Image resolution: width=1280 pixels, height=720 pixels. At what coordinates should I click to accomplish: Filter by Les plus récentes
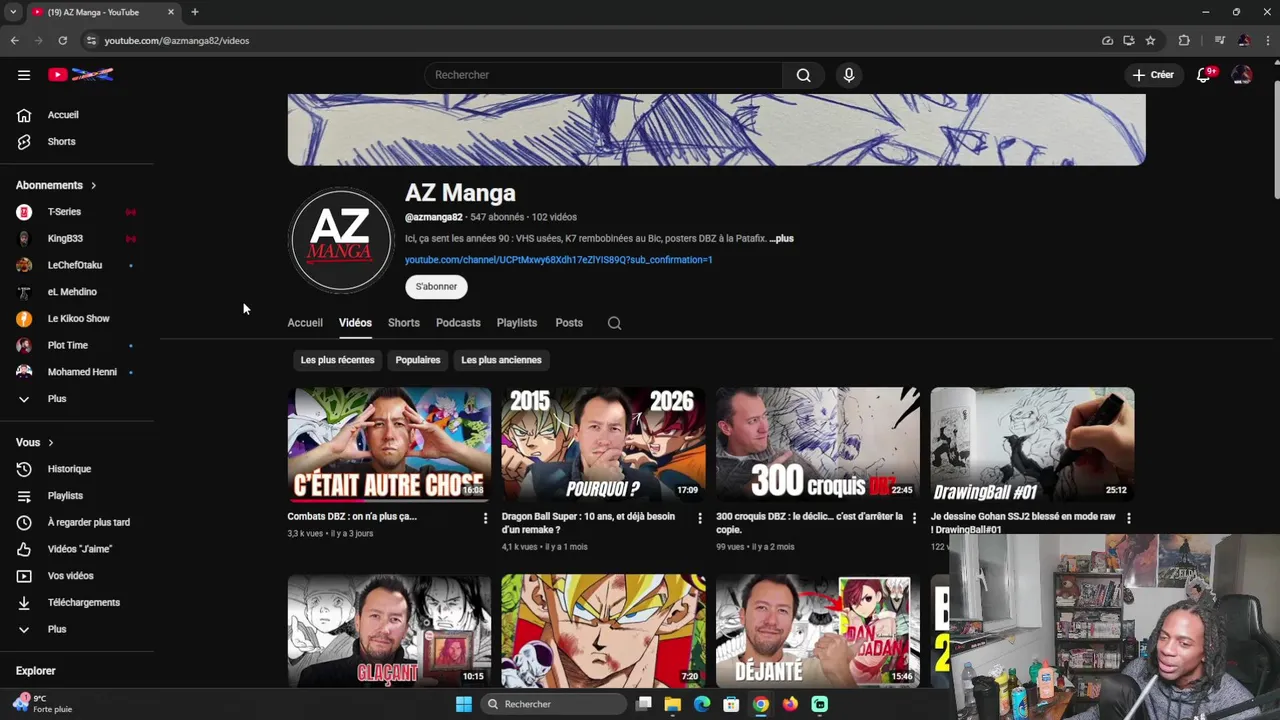click(x=337, y=360)
